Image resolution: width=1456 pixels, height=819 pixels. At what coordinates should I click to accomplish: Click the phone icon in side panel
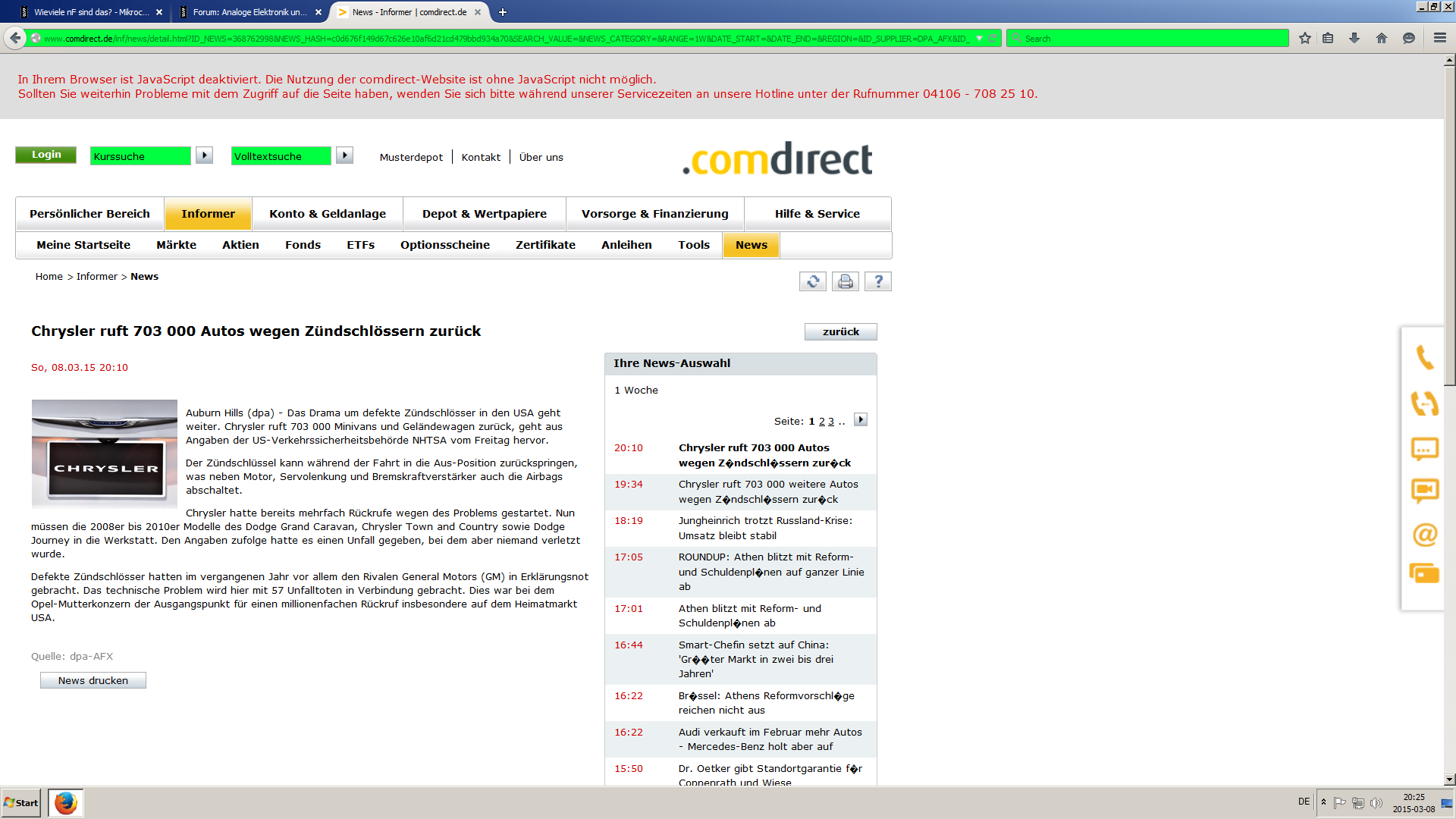(x=1425, y=357)
